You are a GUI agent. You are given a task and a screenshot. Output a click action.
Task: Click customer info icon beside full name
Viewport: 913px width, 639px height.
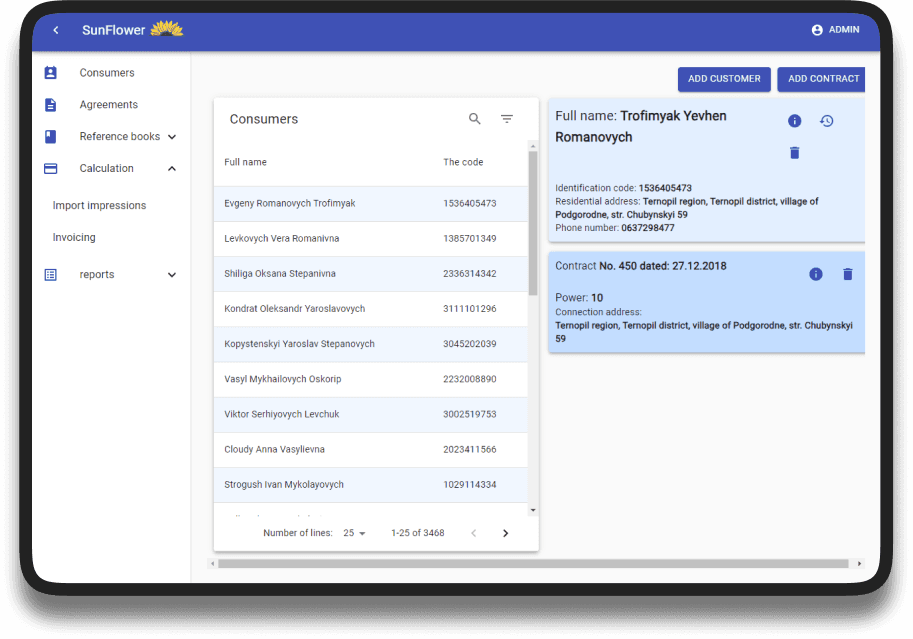(794, 121)
